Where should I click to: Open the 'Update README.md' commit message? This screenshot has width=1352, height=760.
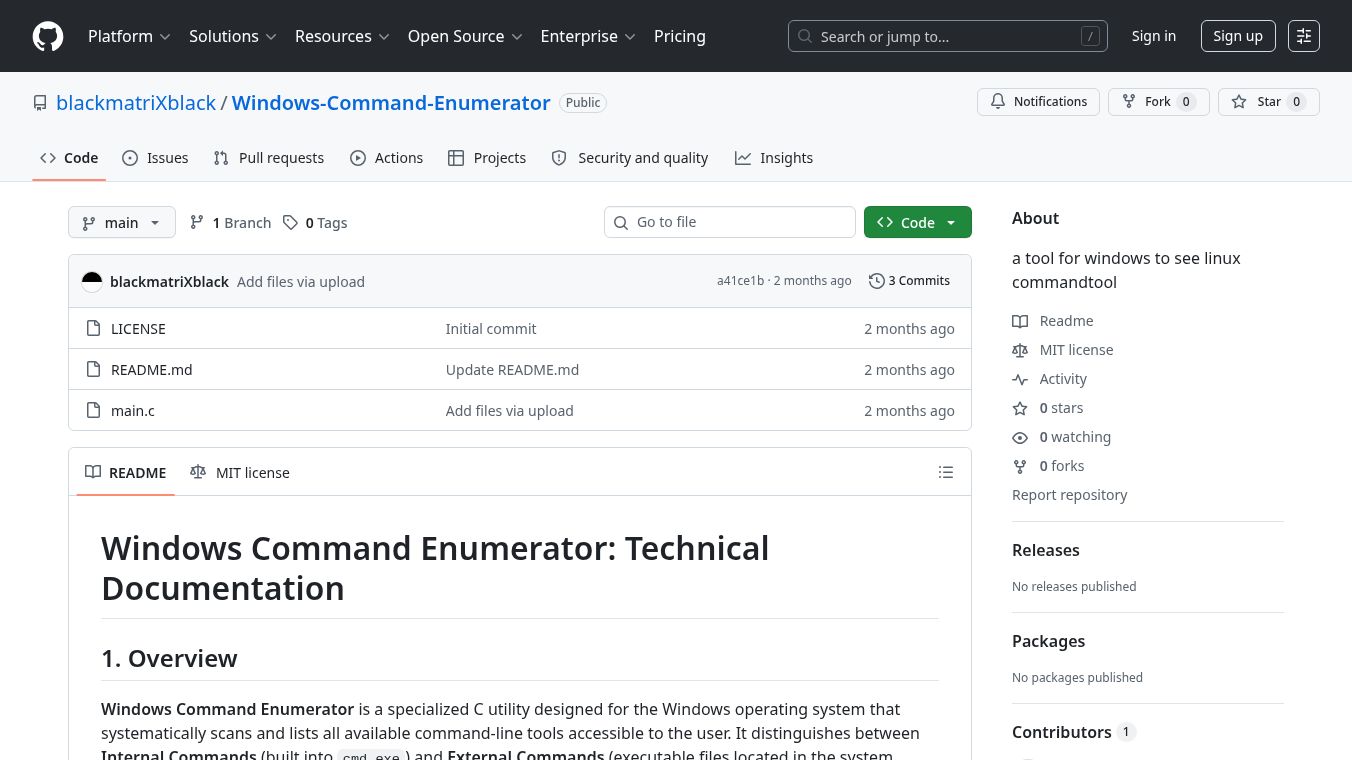click(512, 370)
